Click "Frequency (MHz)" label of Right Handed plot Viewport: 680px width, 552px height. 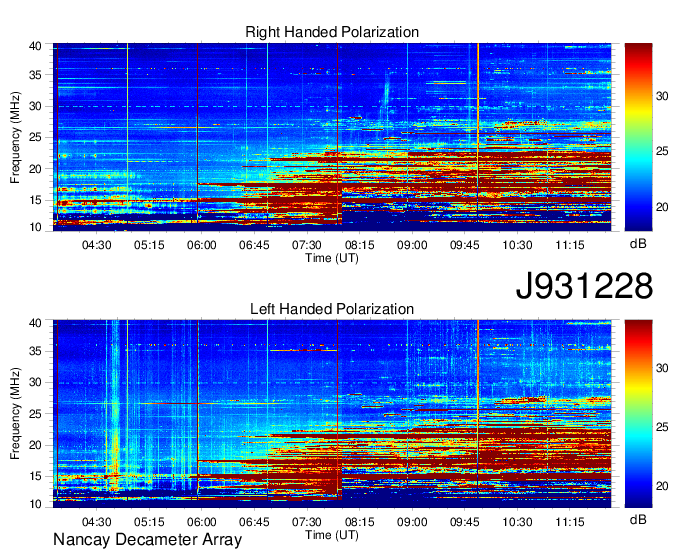pos(15,137)
